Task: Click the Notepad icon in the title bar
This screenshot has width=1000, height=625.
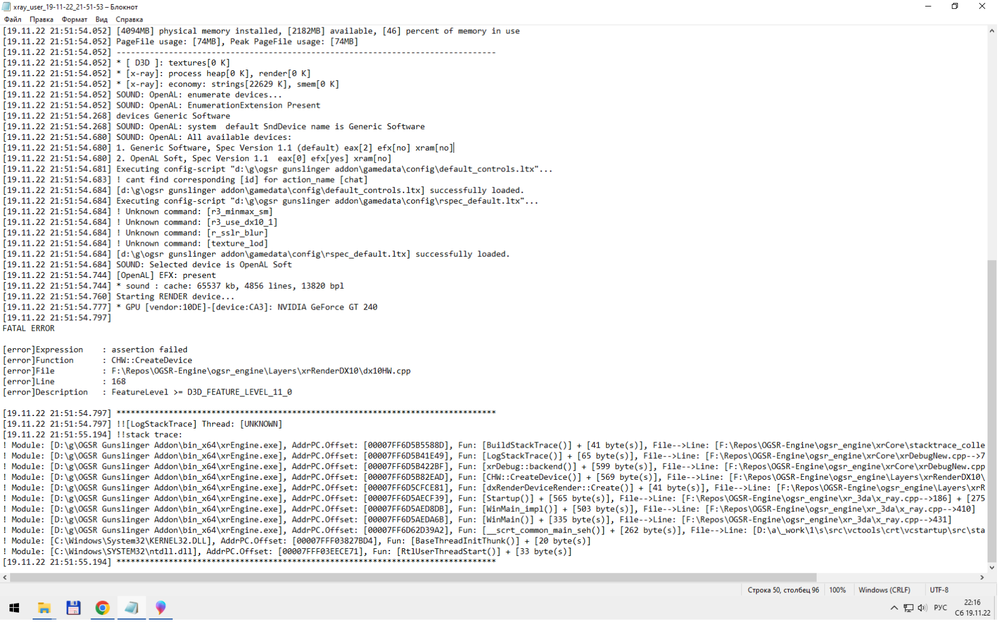Action: click(x=7, y=6)
